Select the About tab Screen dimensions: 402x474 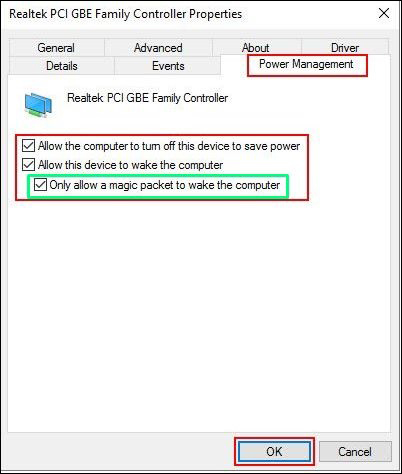point(256,48)
